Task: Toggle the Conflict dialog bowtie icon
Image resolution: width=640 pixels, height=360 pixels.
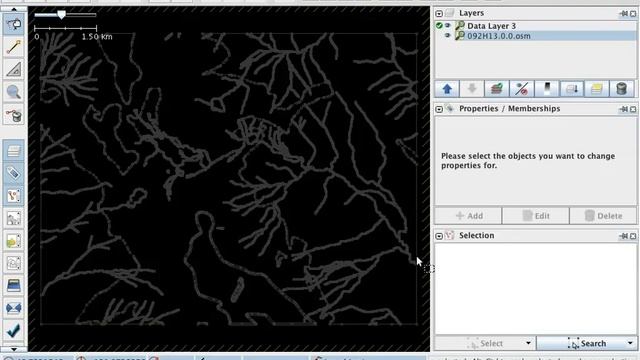Action: (14, 308)
